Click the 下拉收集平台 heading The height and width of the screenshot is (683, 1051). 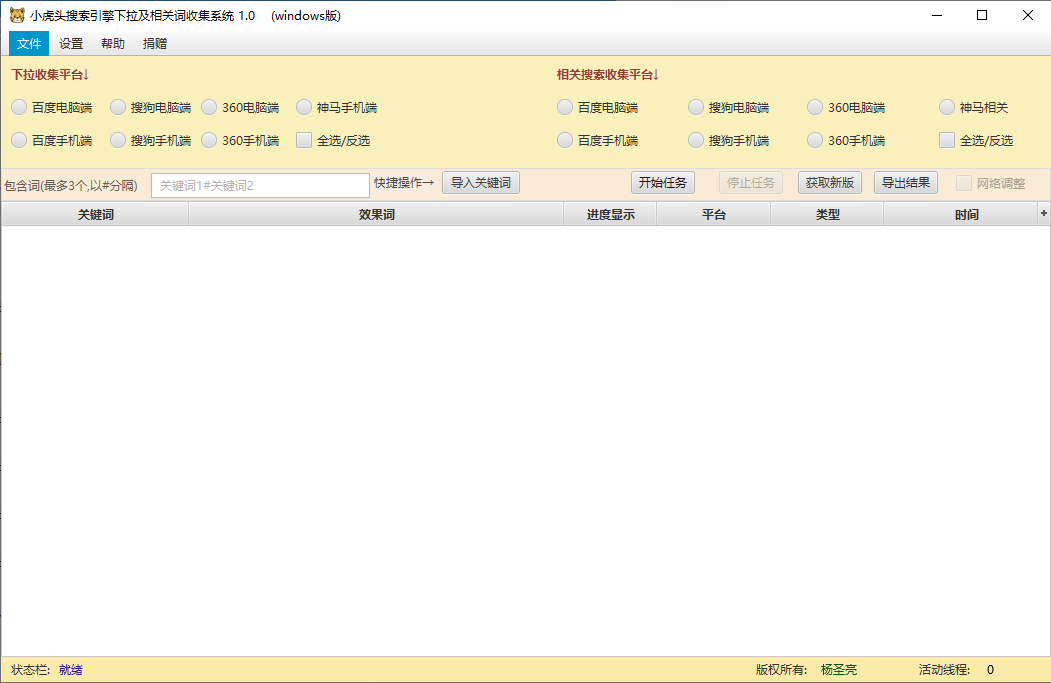point(50,74)
